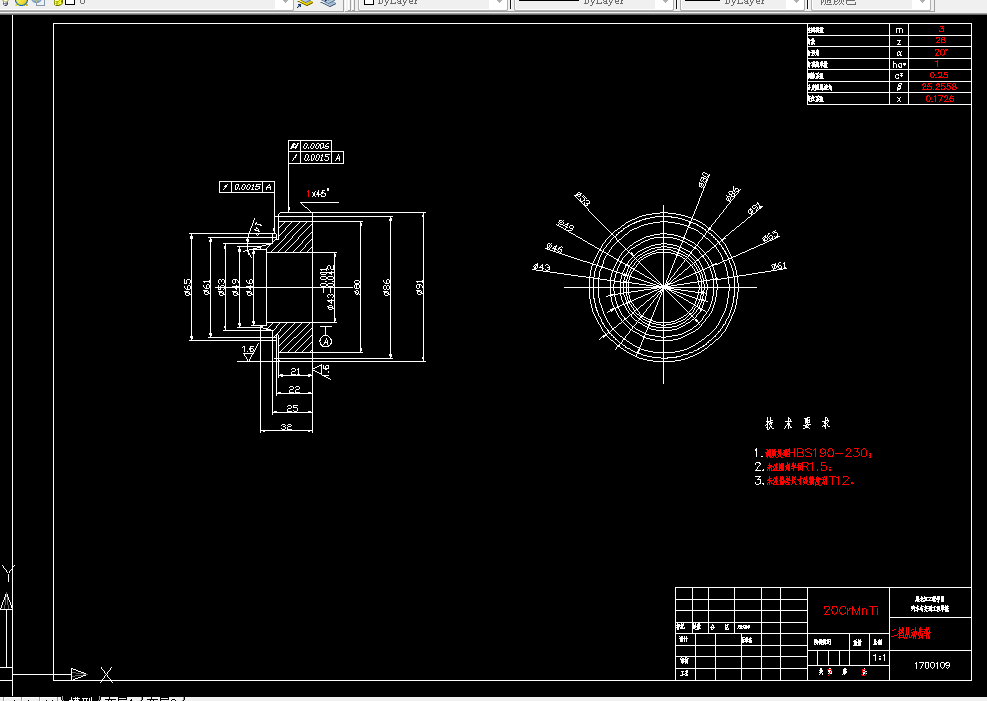The image size is (987, 701).
Task: Open the layer list dropdown arrow
Action: tap(285, 3)
